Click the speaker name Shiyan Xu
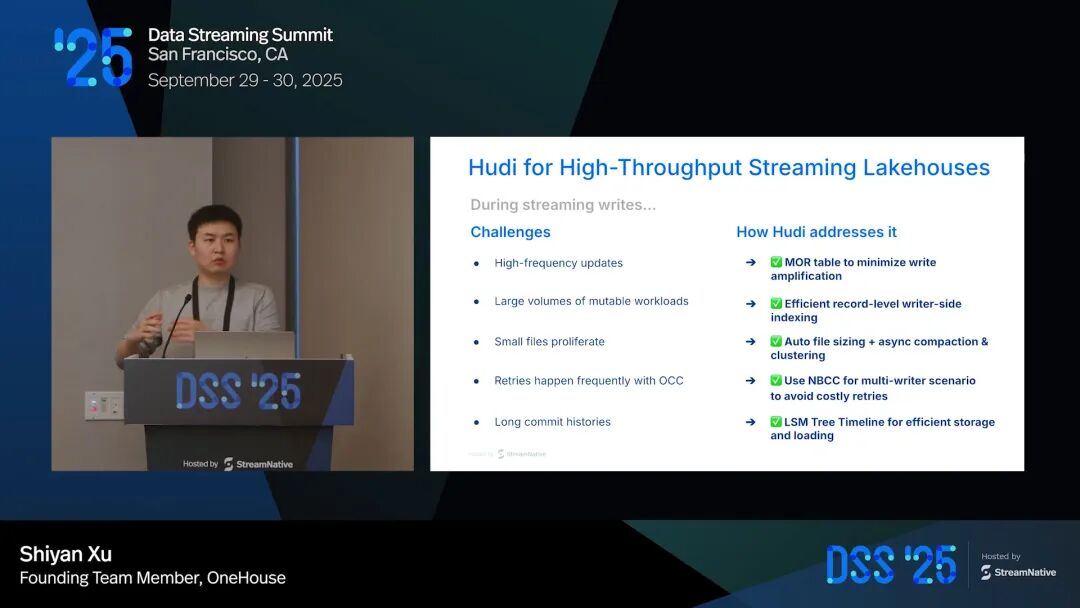This screenshot has height=608, width=1080. (x=66, y=554)
